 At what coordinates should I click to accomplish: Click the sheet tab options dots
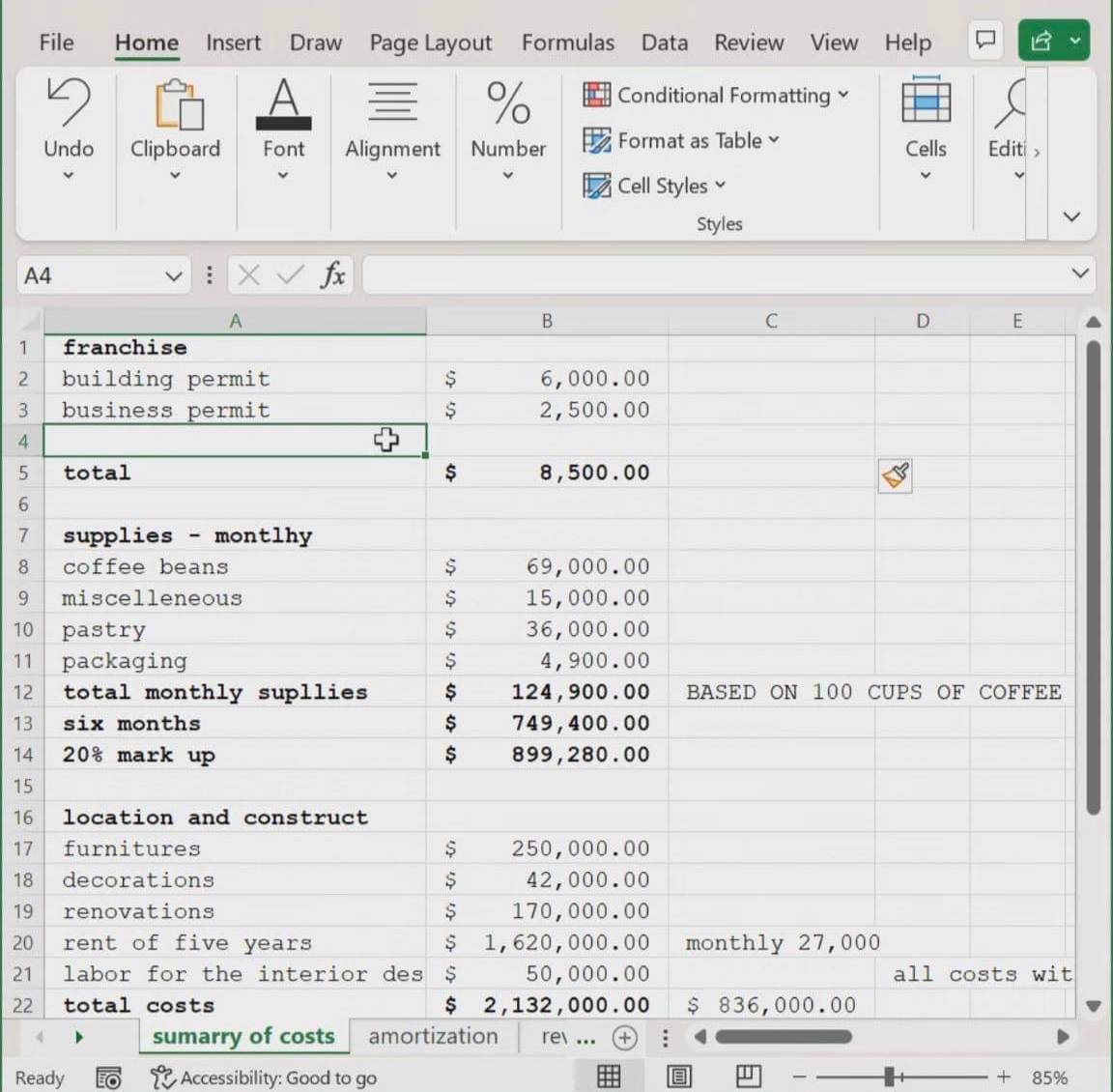(x=665, y=1037)
